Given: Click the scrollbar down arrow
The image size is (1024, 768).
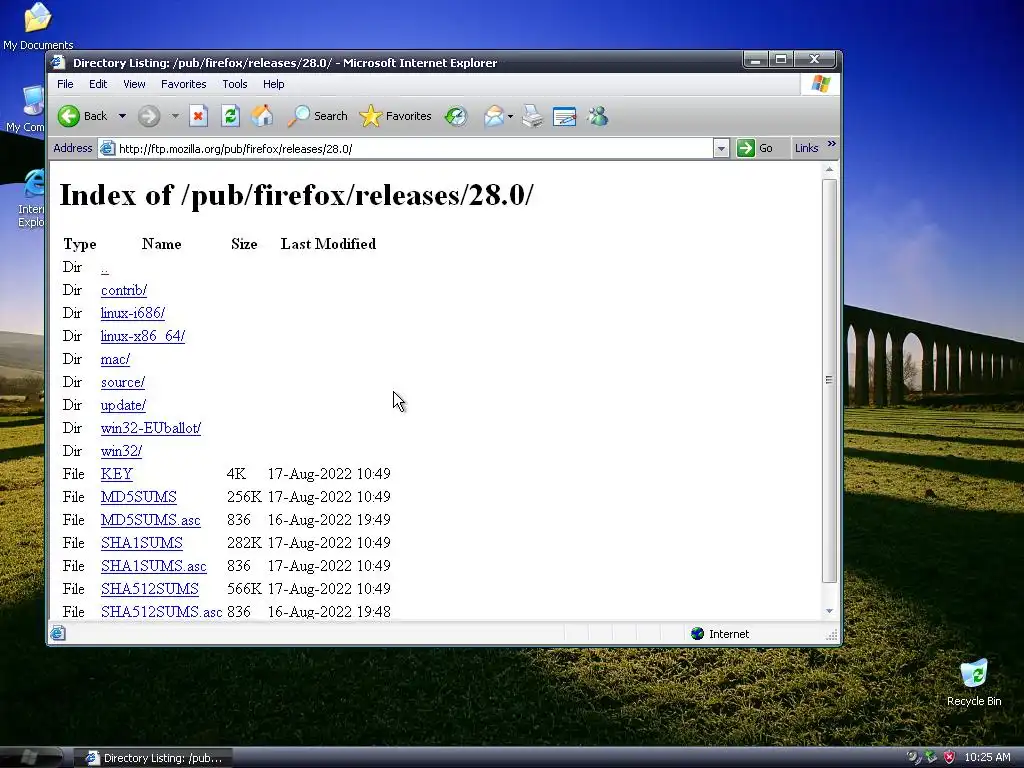Looking at the screenshot, I should point(829,611).
